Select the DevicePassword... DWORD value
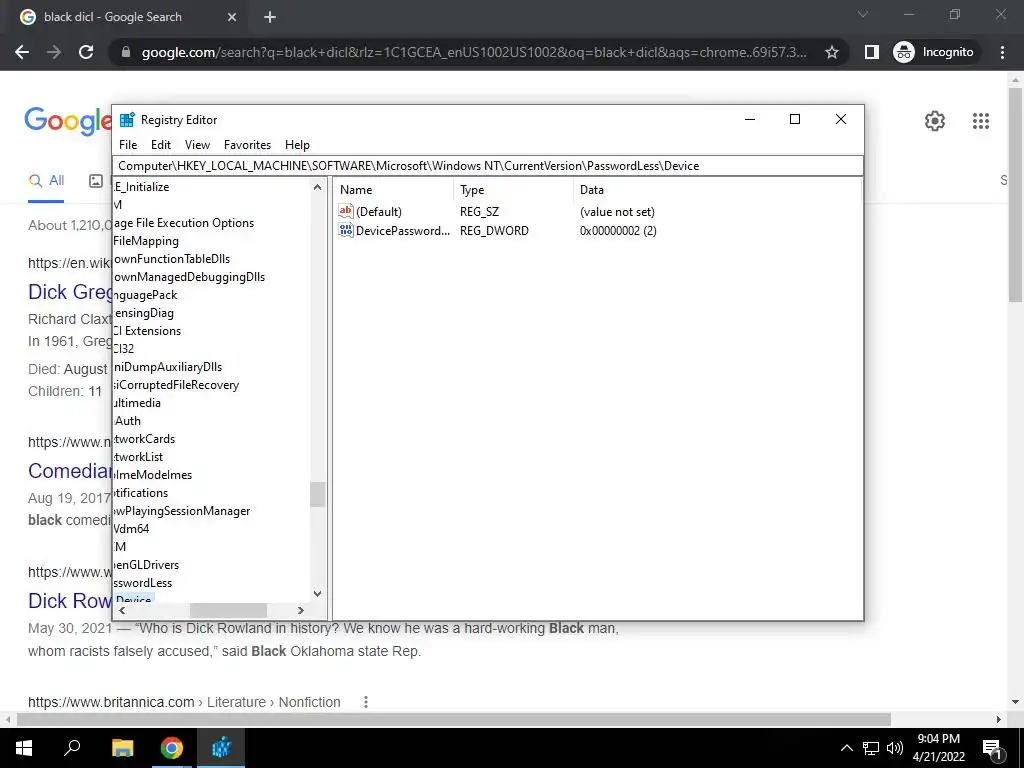Viewport: 1024px width, 768px height. [x=403, y=231]
